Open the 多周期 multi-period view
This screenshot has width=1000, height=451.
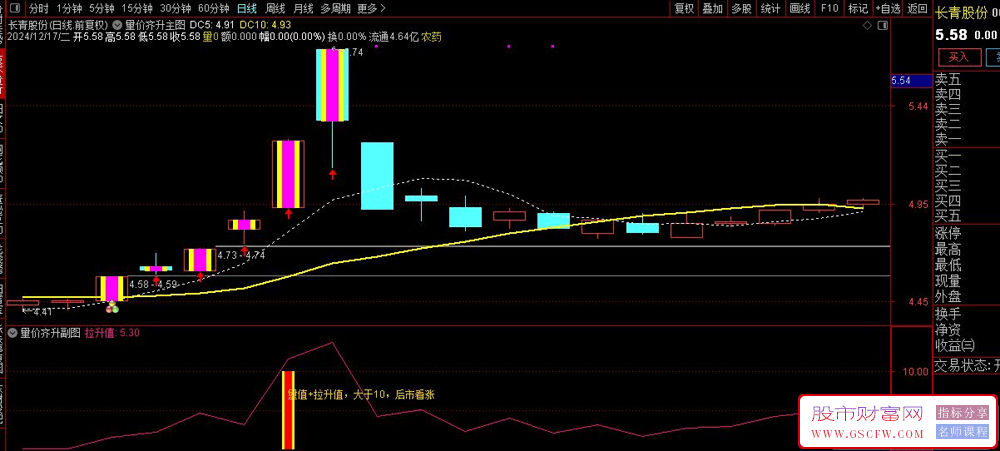point(335,9)
